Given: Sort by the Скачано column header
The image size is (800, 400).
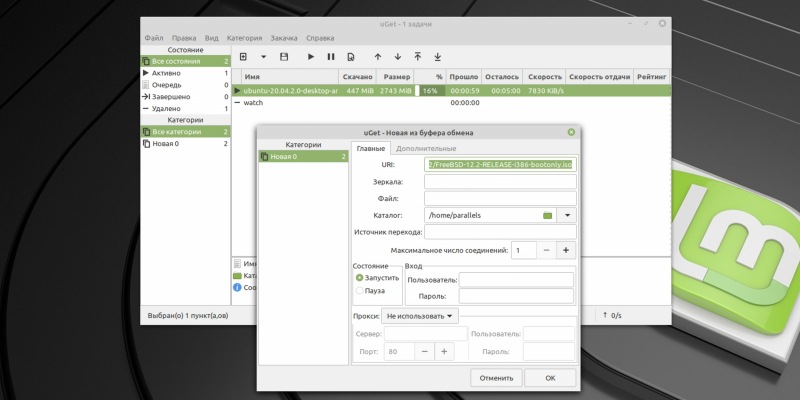Looking at the screenshot, I should point(357,77).
